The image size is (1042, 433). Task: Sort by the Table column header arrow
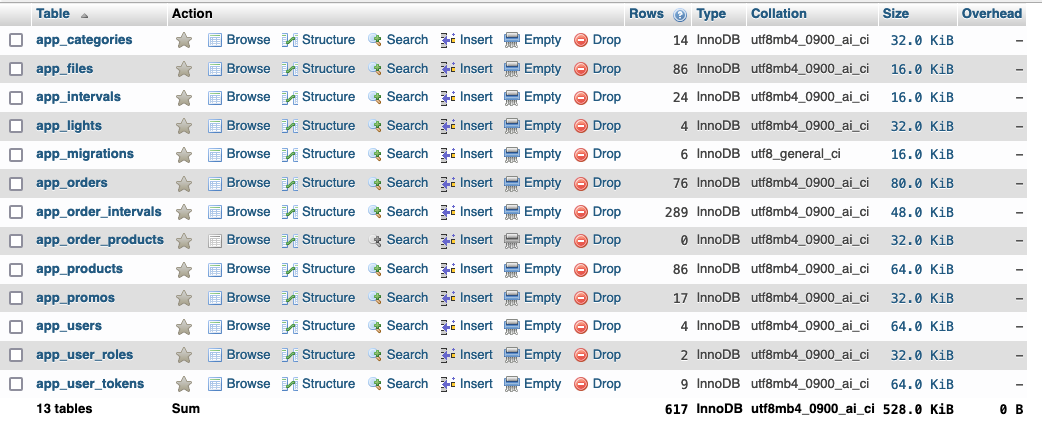pyautogui.click(x=84, y=15)
